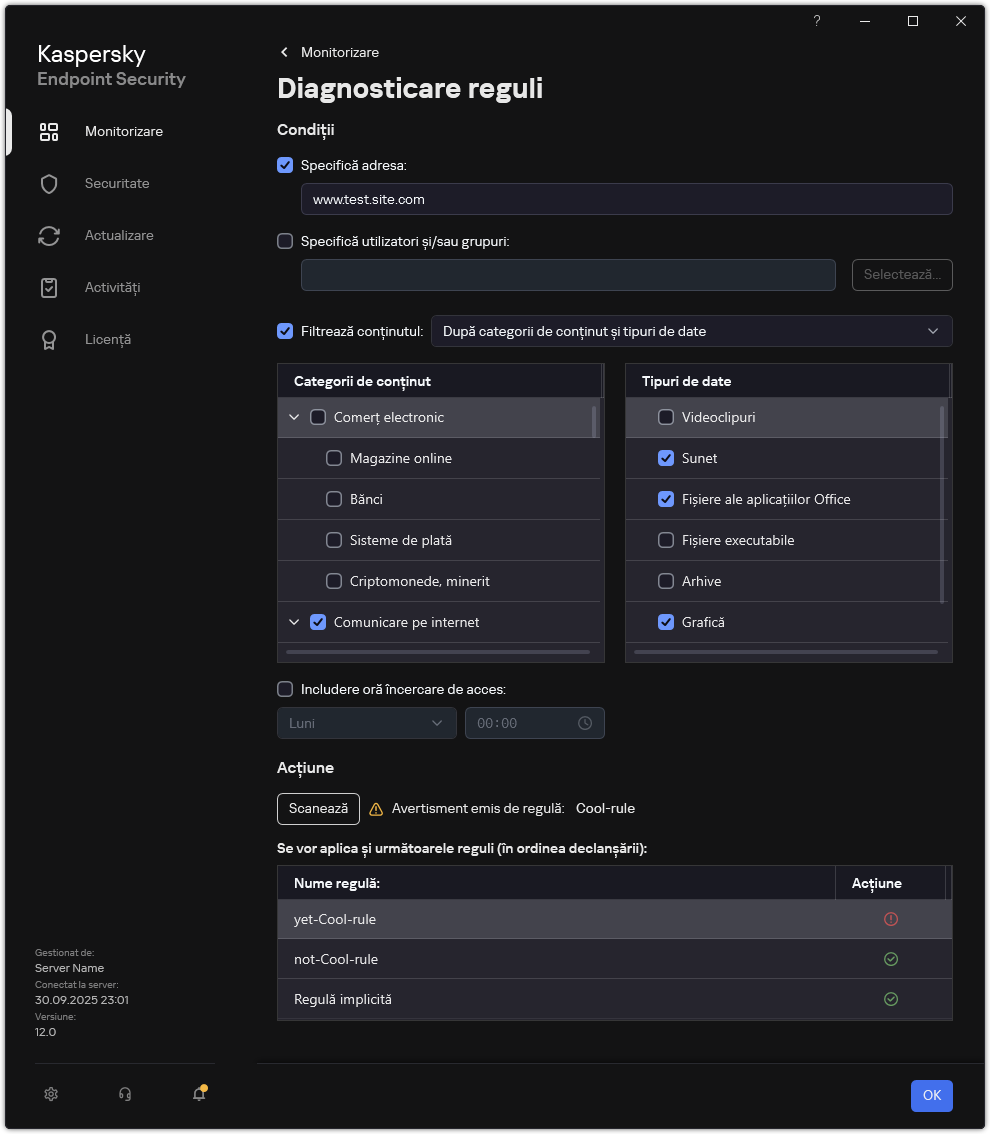Image resolution: width=990 pixels, height=1134 pixels.
Task: Click the back arrow next to Monitorizare
Action: [x=285, y=52]
